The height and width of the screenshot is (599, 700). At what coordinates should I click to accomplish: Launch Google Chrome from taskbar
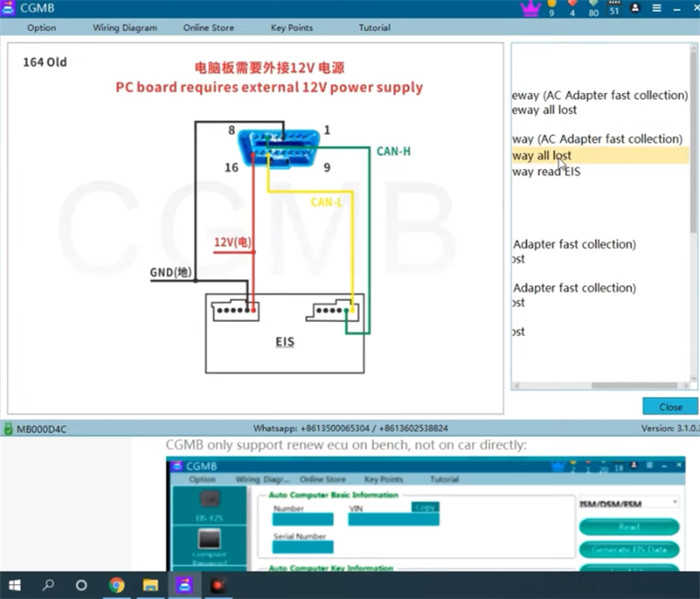(117, 585)
